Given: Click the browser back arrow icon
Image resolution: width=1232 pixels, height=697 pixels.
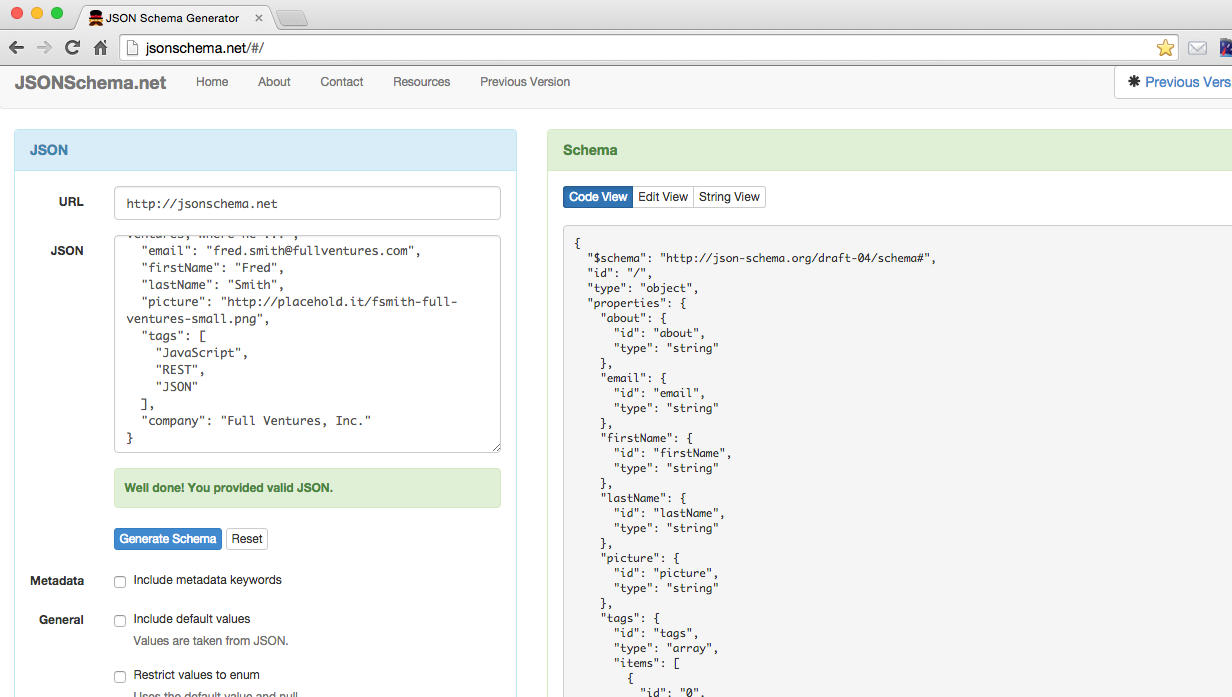Looking at the screenshot, I should coord(16,47).
